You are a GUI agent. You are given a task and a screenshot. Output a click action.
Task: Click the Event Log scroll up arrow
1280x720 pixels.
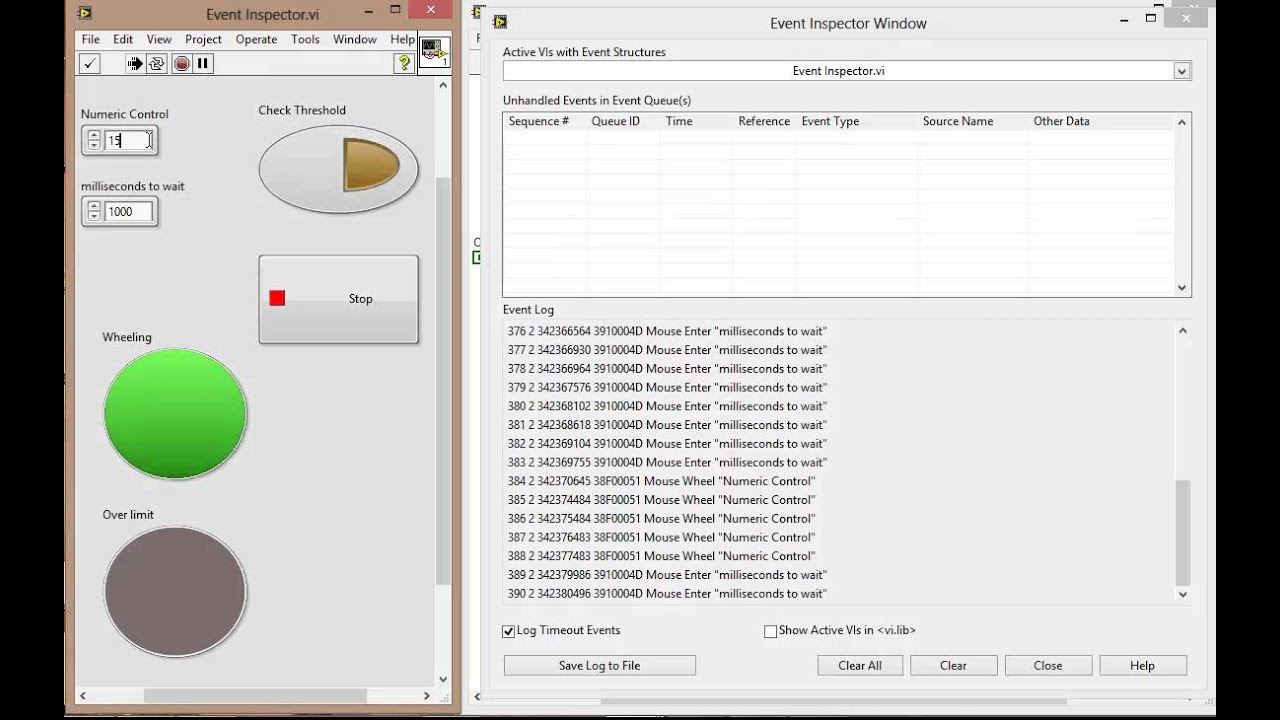(1182, 330)
